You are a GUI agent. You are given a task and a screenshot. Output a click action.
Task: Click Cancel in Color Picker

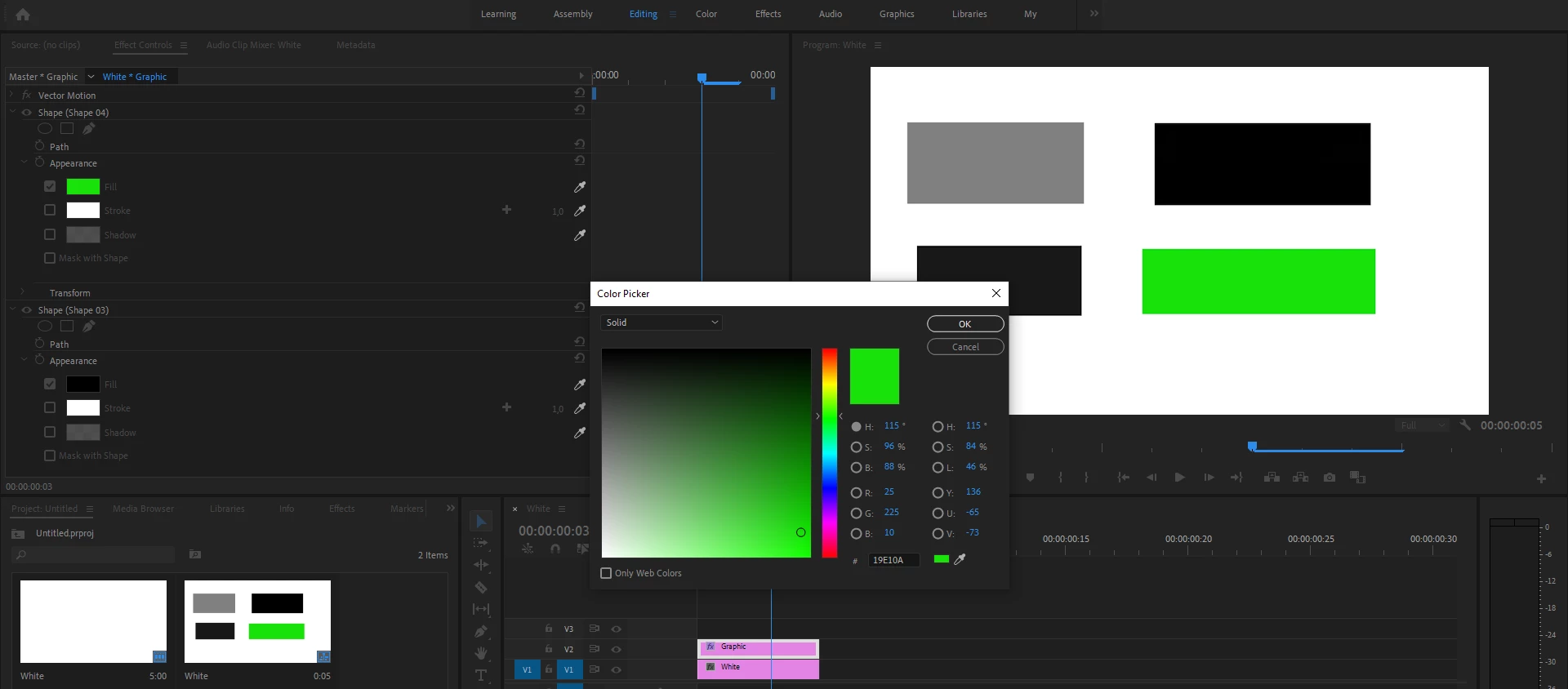(965, 347)
